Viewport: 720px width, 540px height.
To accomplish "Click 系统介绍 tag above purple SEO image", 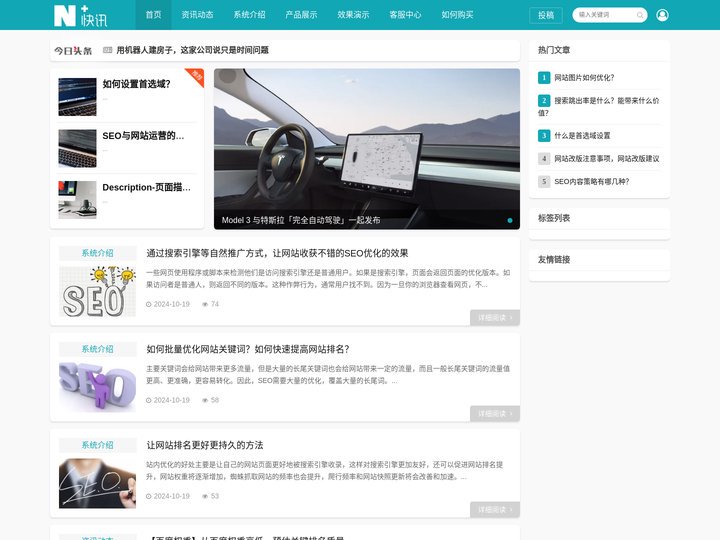I will [x=97, y=349].
